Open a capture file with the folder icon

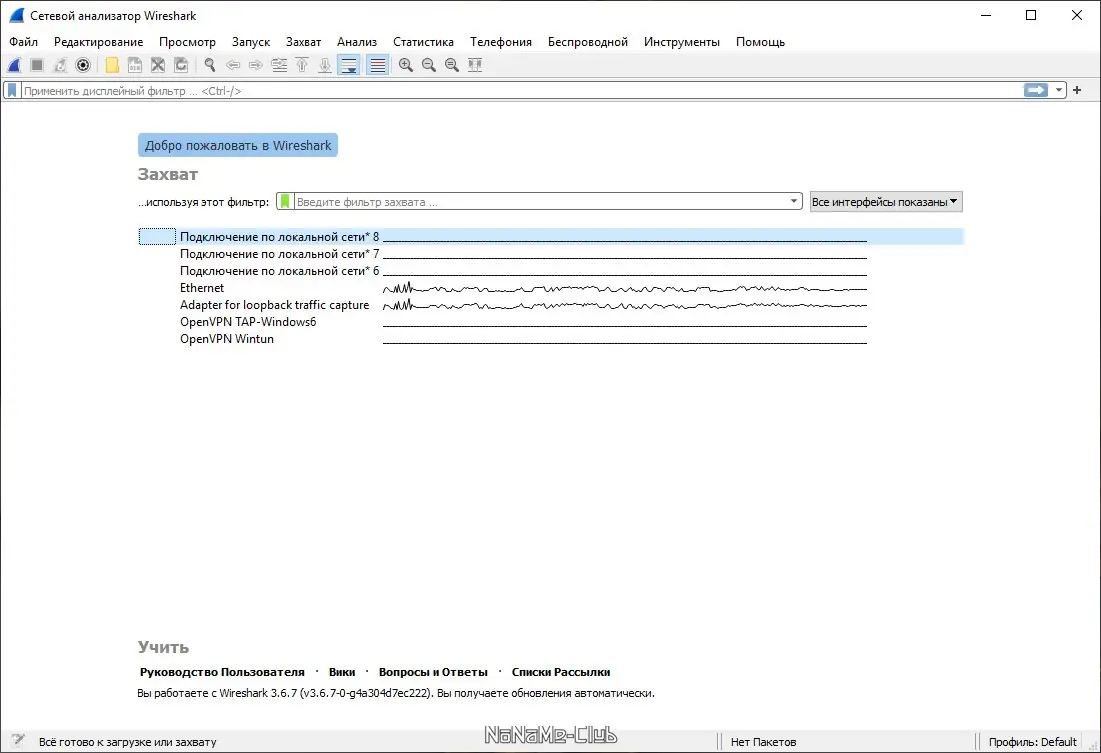tap(112, 65)
